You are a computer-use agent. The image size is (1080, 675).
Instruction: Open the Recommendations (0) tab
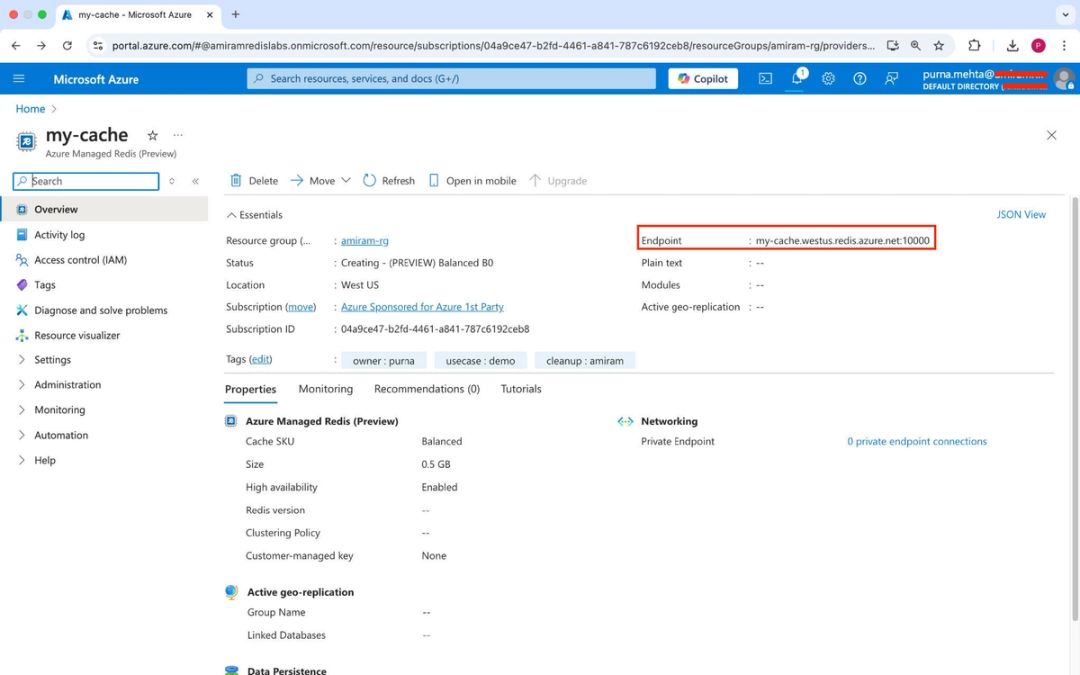pyautogui.click(x=426, y=389)
